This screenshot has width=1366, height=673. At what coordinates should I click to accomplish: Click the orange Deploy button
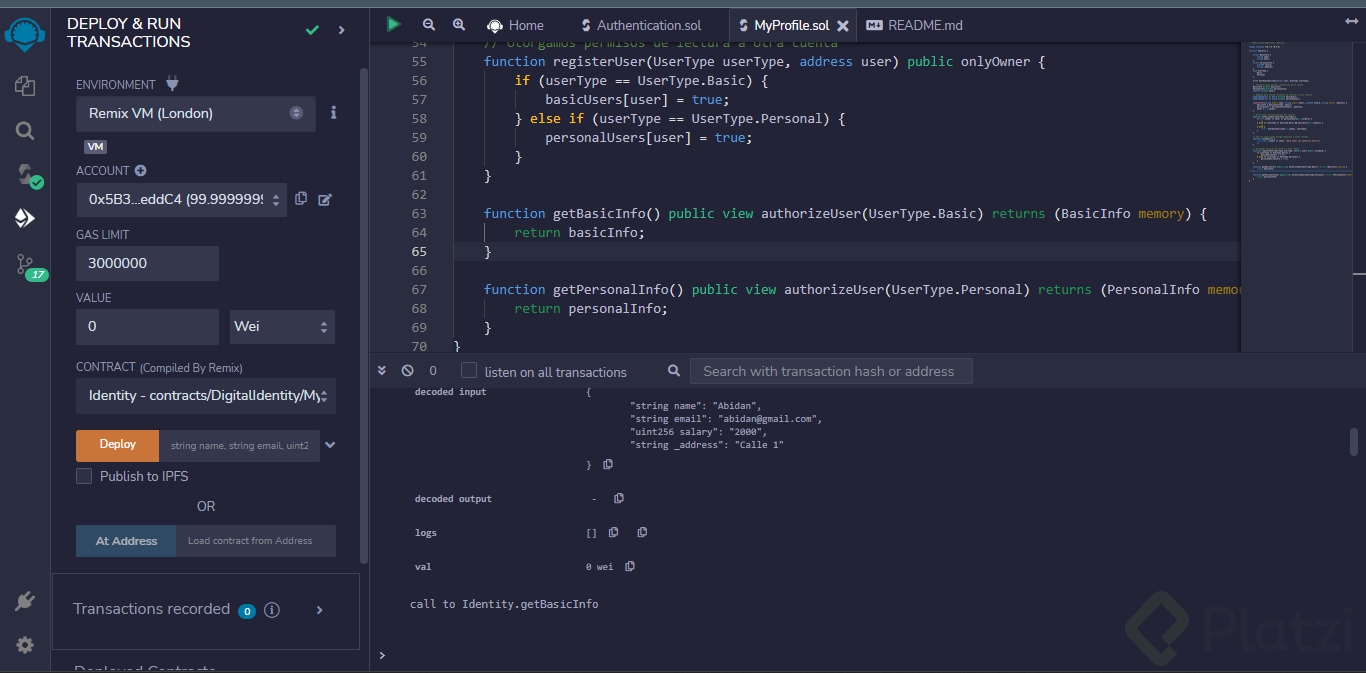tap(118, 445)
